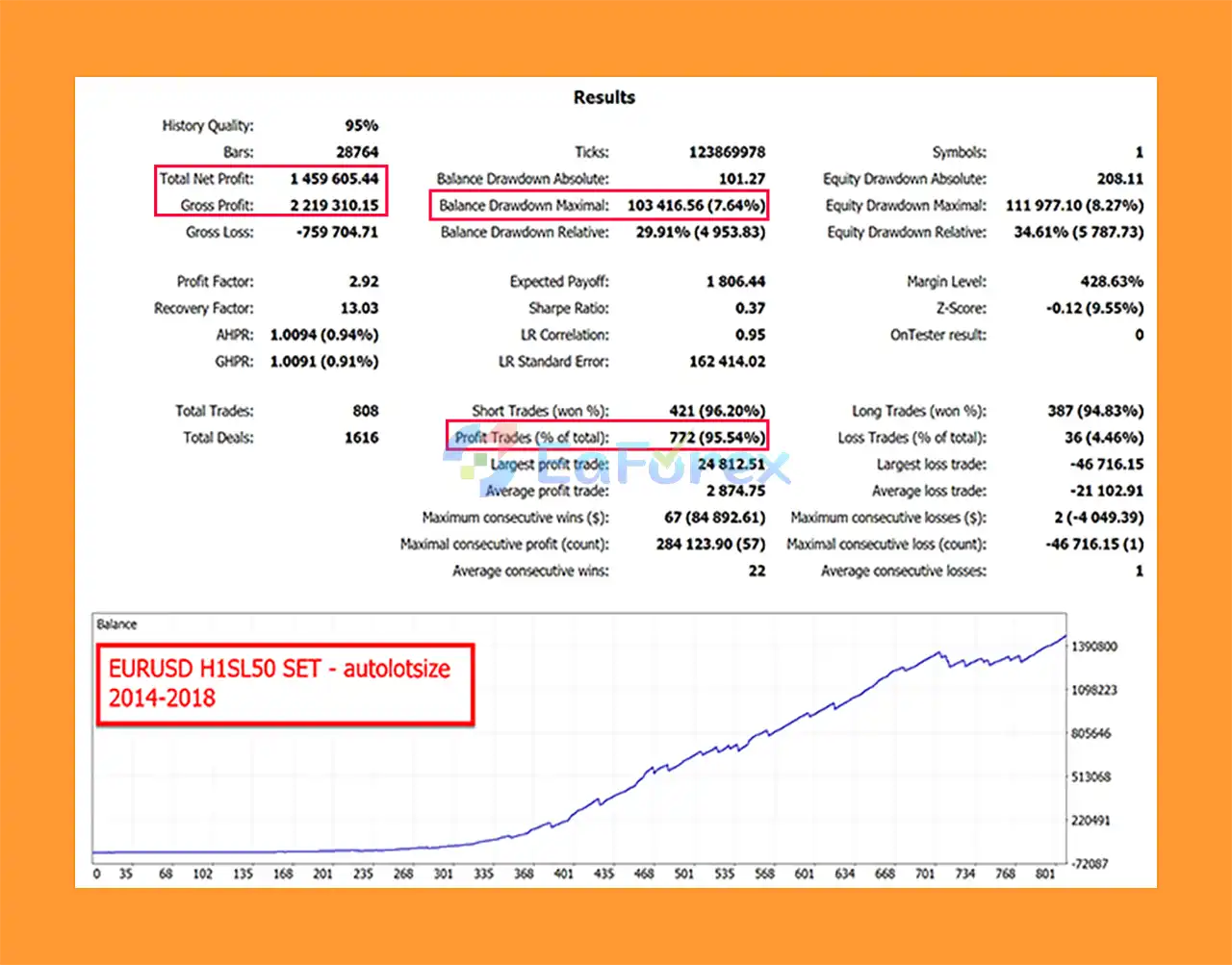Click the Sharpe Ratio value
The height and width of the screenshot is (965, 1232).
(x=750, y=309)
